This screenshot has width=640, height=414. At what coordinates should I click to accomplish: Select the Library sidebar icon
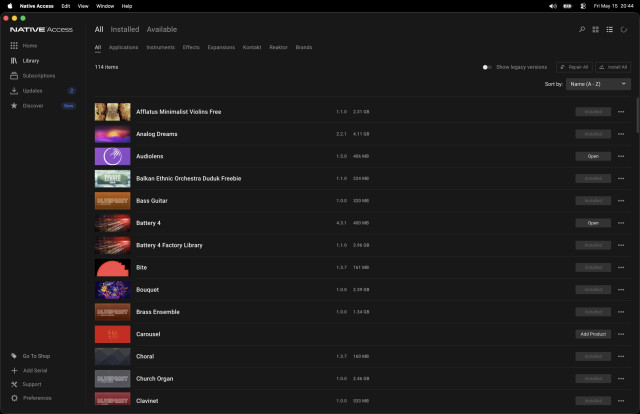pyautogui.click(x=14, y=61)
